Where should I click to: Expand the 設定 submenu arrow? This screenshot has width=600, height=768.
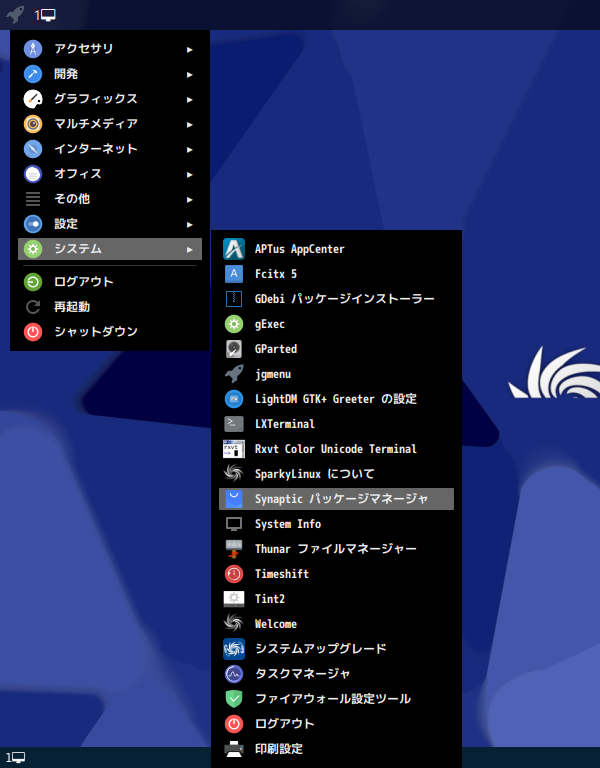click(x=190, y=224)
